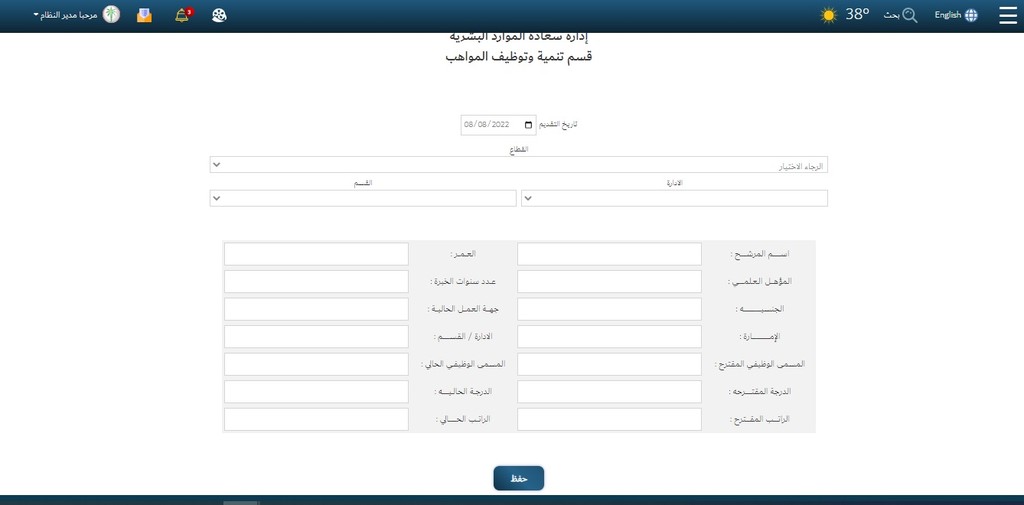1024x505 pixels.
Task: Click the sun weather icon
Action: pos(829,16)
